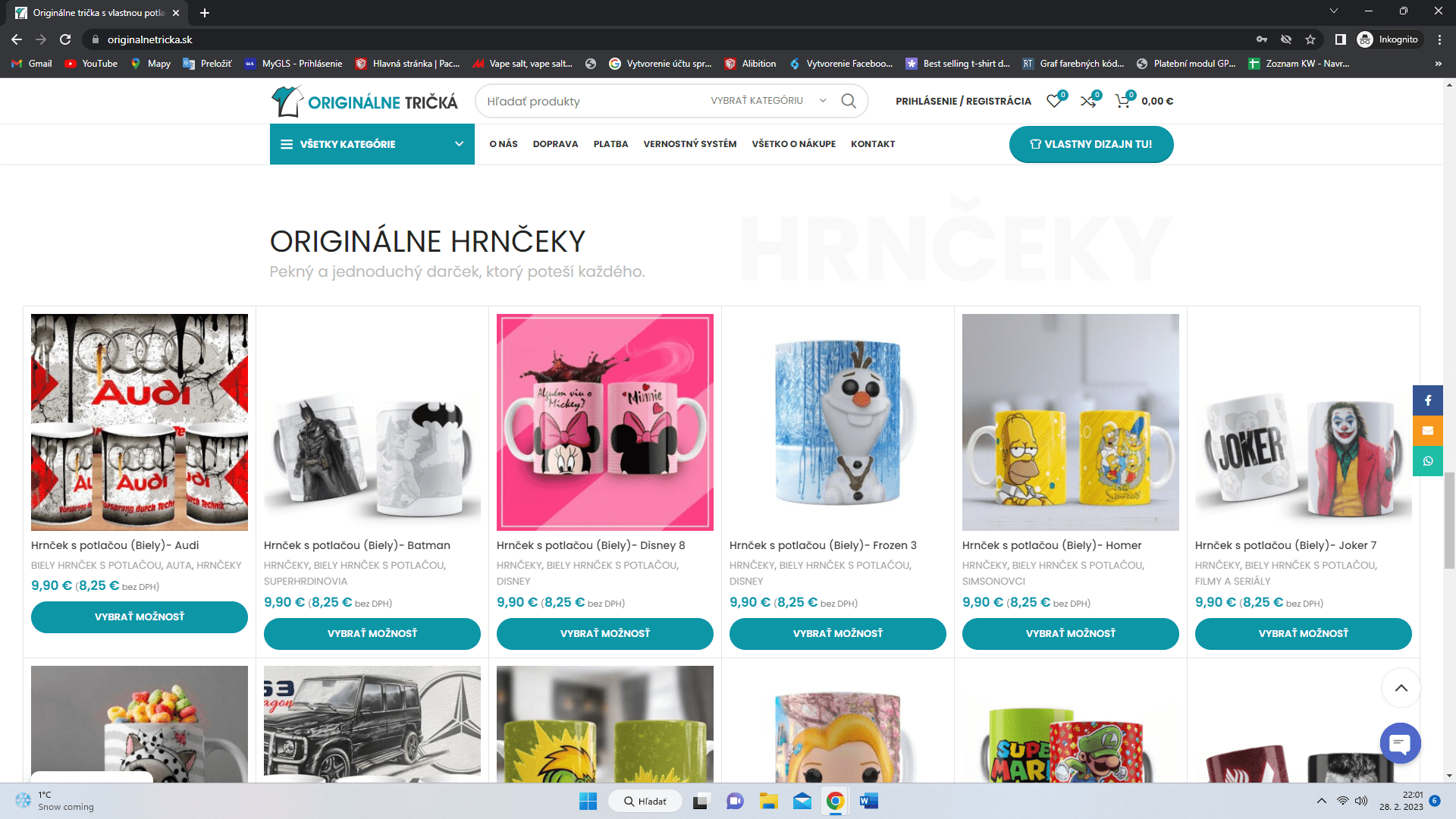Open the password key icon
The width and height of the screenshot is (1456, 819).
[x=1262, y=39]
